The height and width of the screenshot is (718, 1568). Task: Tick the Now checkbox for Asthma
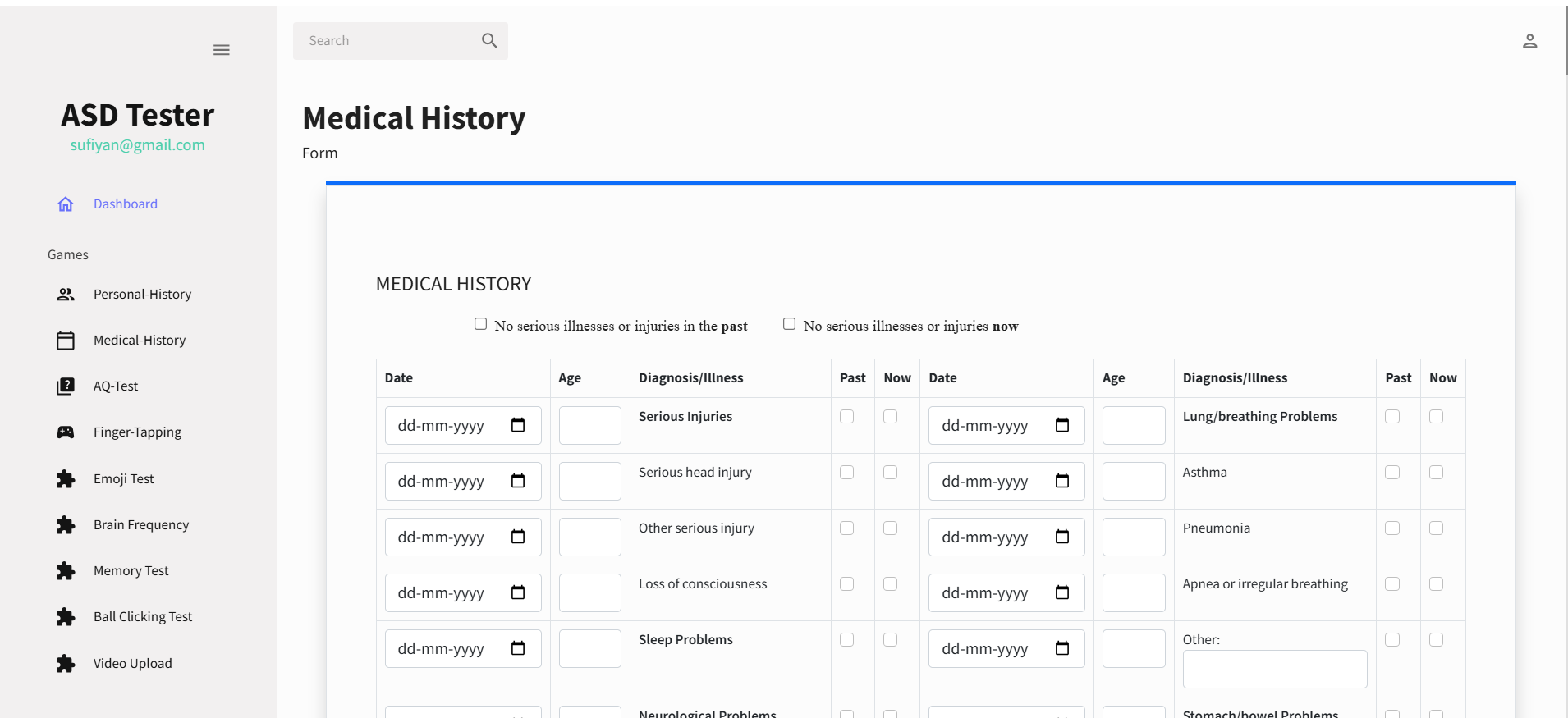[x=1436, y=473]
